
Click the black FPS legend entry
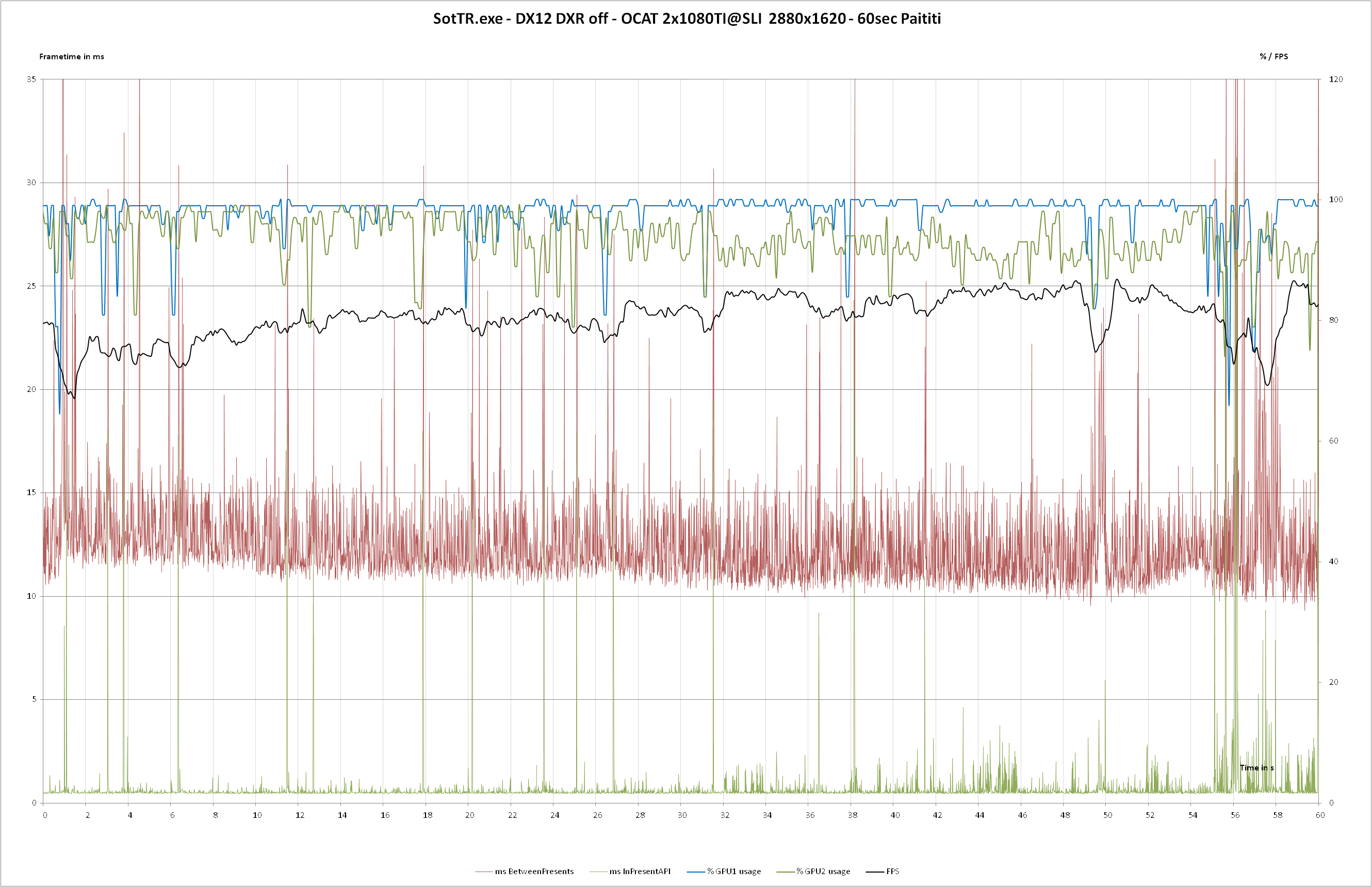coord(892,871)
